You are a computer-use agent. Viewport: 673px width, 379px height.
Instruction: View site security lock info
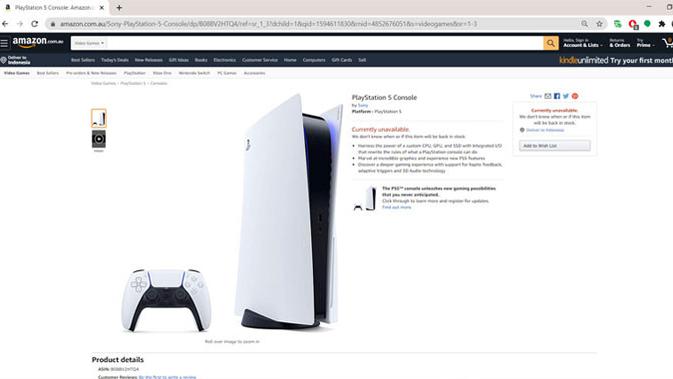pyautogui.click(x=53, y=24)
